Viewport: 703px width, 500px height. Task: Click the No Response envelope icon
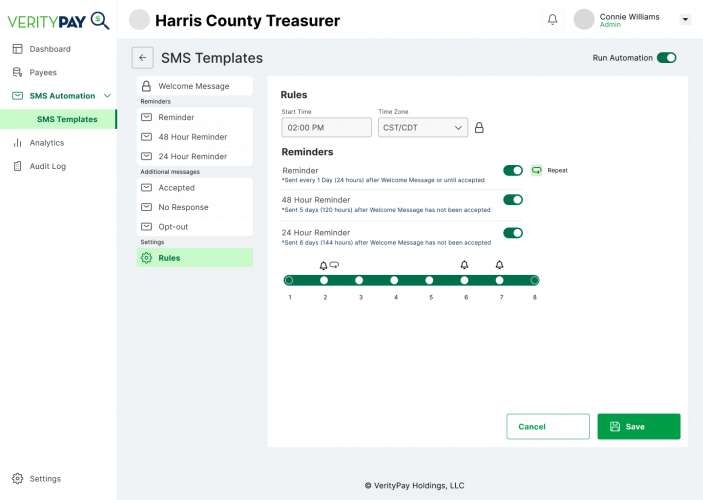tap(146, 207)
